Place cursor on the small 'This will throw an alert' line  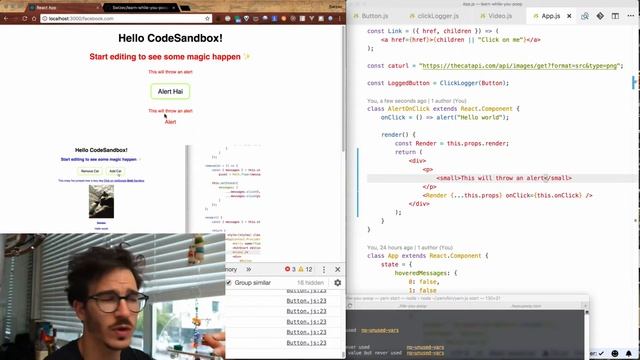point(504,178)
